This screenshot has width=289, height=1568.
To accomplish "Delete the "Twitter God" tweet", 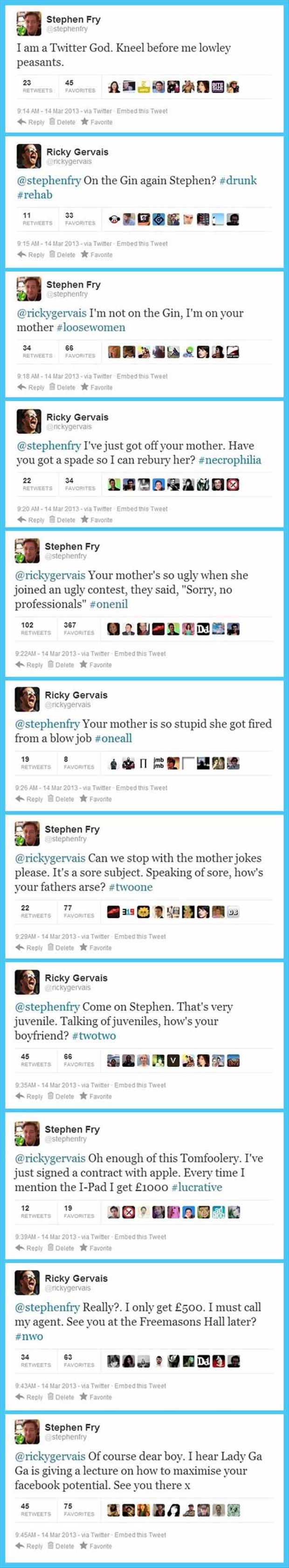I will click(x=62, y=122).
